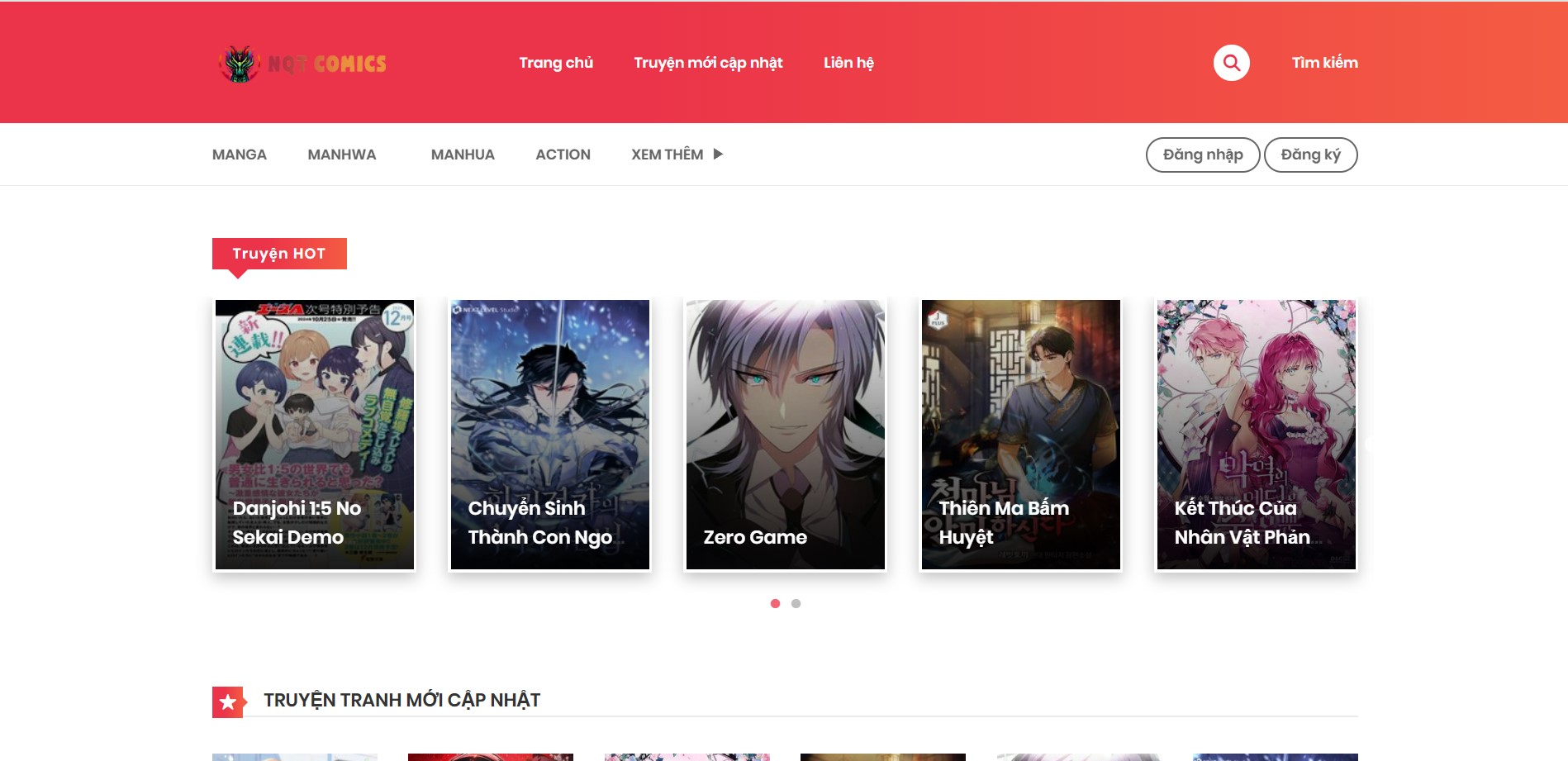Open the MANGA section
Image resolution: width=1568 pixels, height=761 pixels.
tap(240, 155)
